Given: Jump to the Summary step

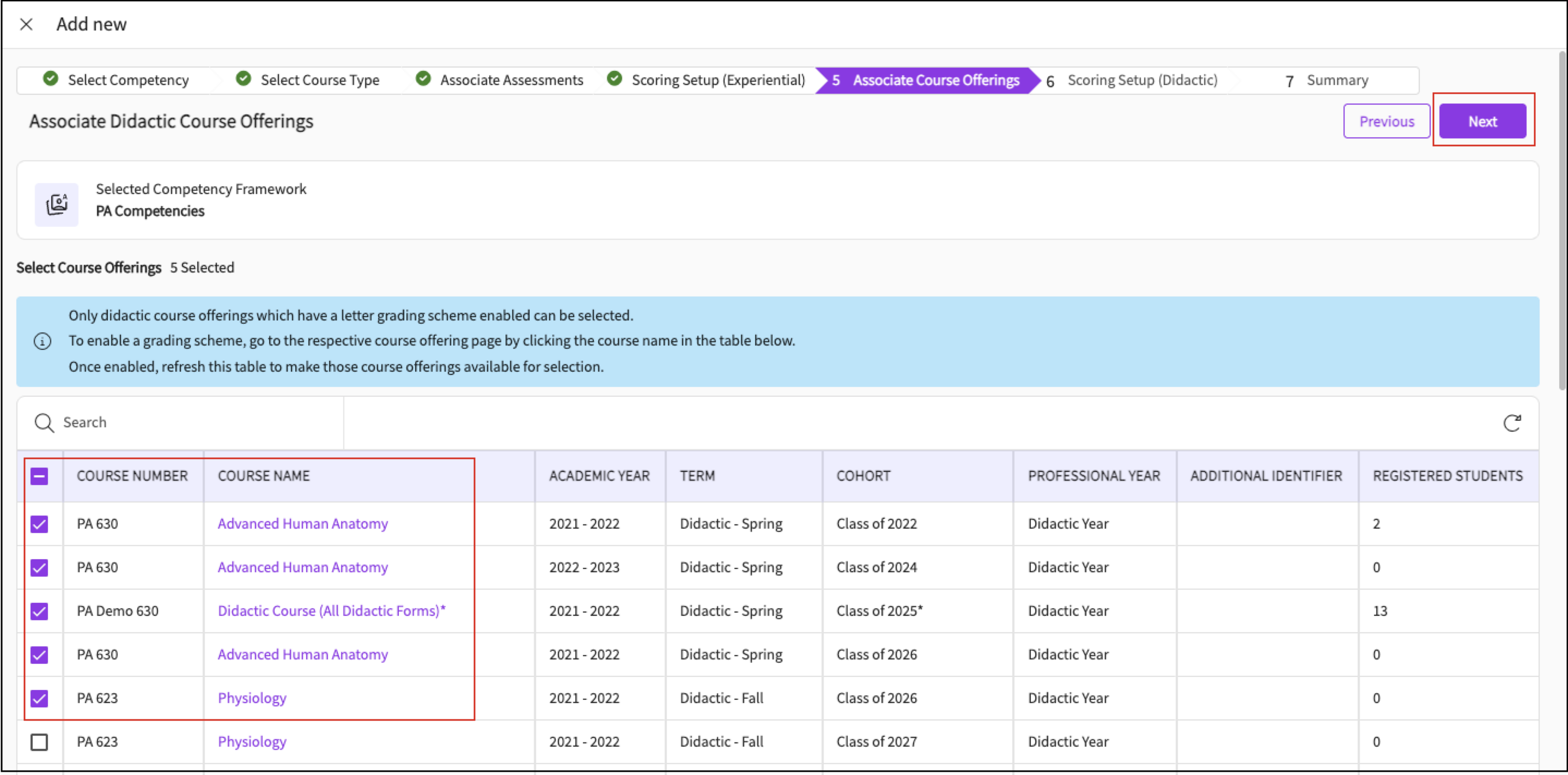Looking at the screenshot, I should coord(1336,80).
